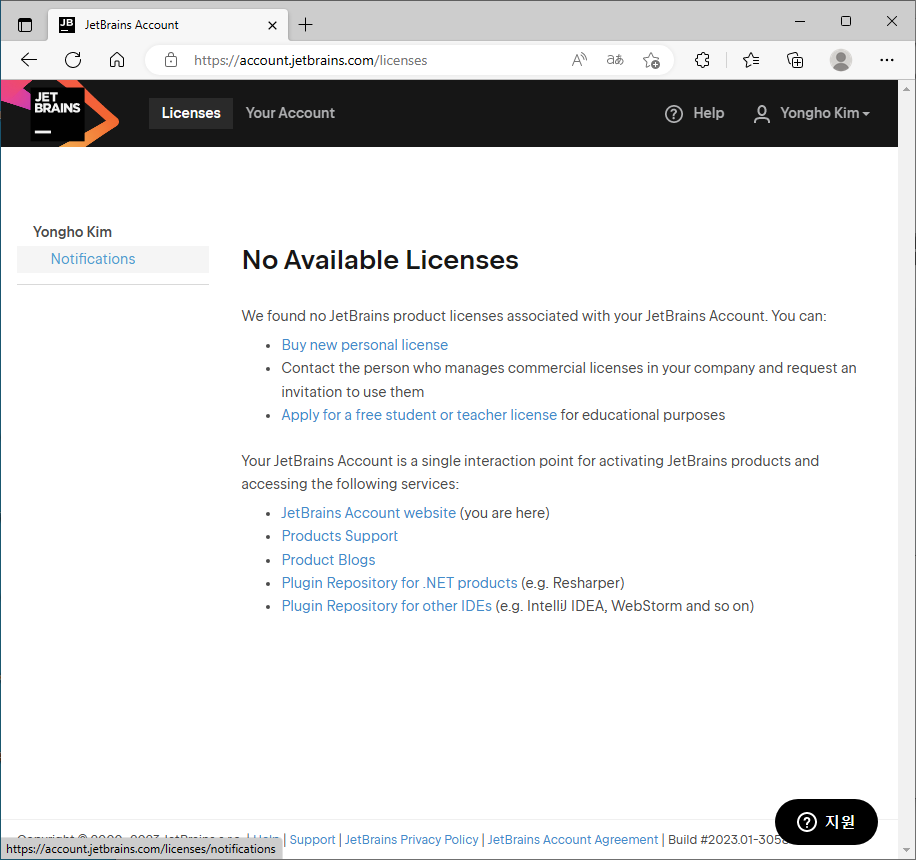The height and width of the screenshot is (860, 916).
Task: Click the Support footer link
Action: (313, 840)
